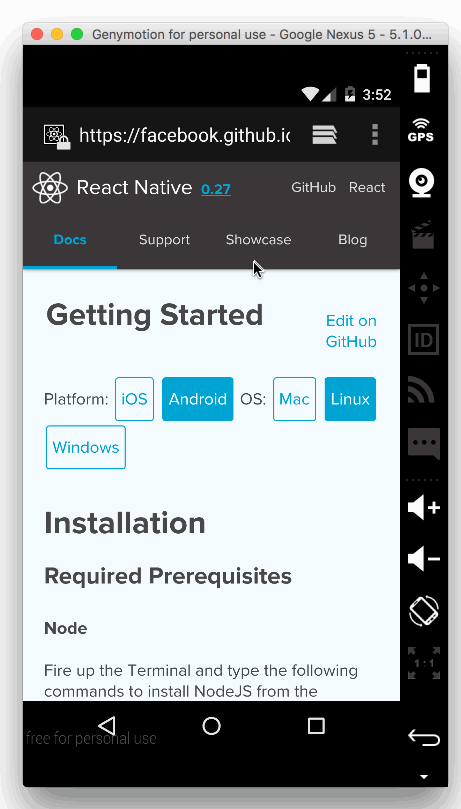The width and height of the screenshot is (461, 809).
Task: Click the volume up speaker icon
Action: tap(423, 507)
